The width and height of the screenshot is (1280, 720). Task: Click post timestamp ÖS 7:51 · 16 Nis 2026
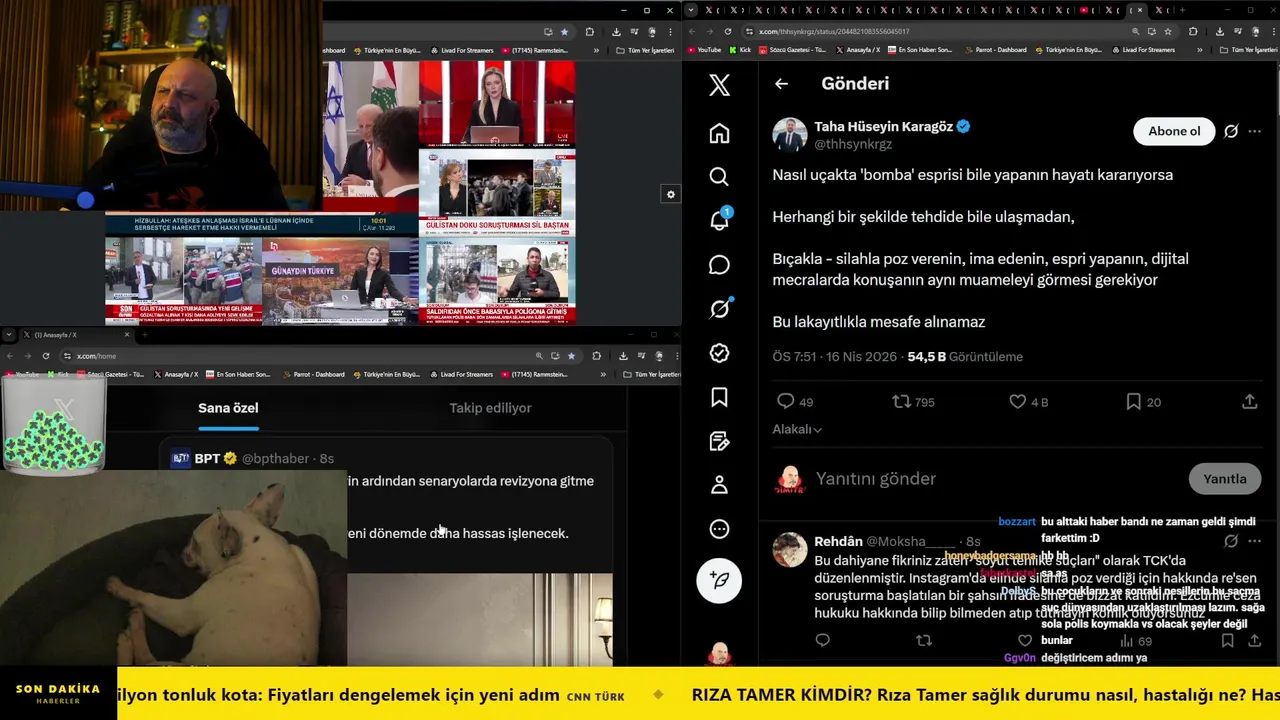point(835,356)
